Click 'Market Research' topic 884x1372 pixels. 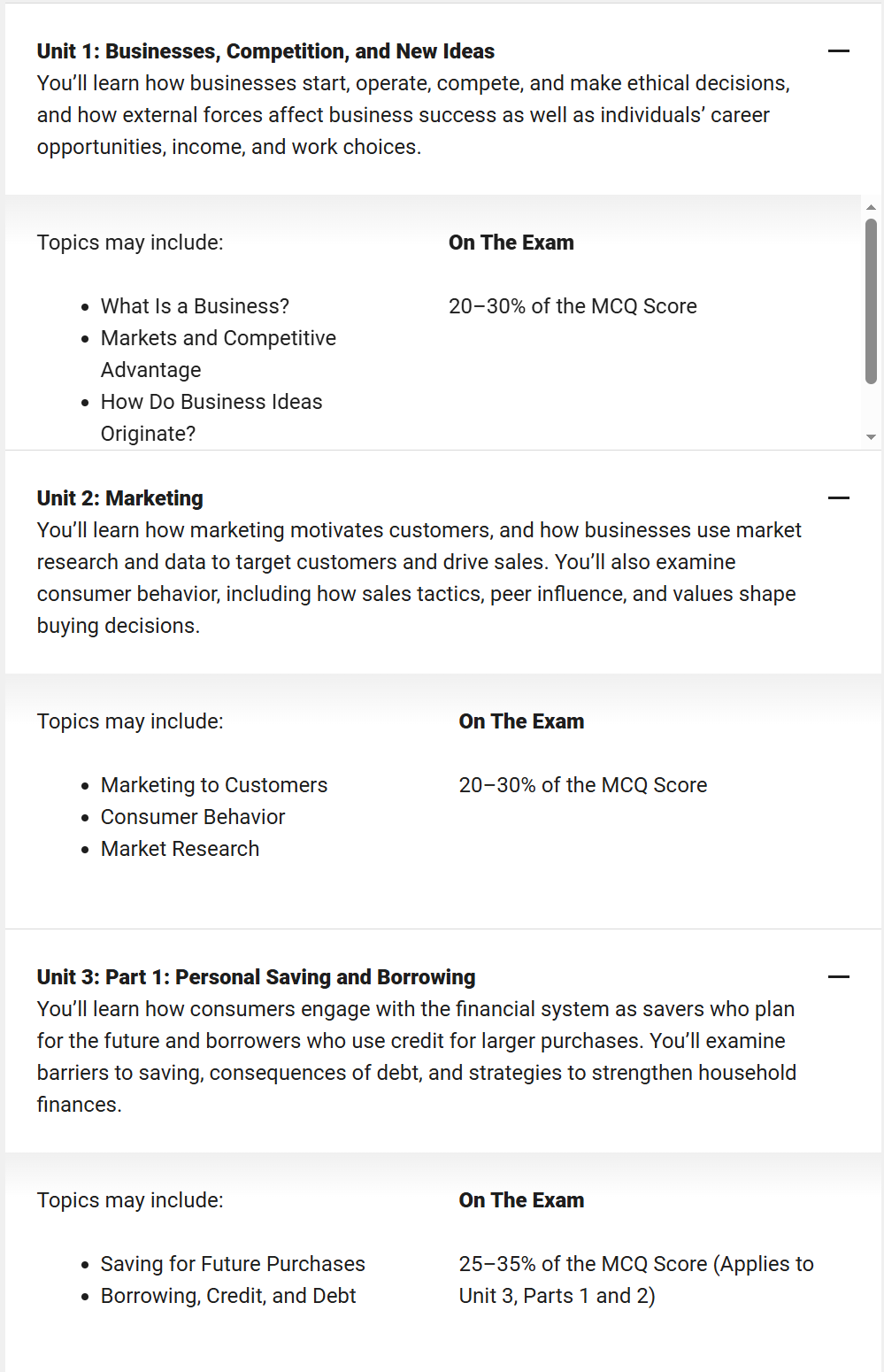(x=181, y=849)
